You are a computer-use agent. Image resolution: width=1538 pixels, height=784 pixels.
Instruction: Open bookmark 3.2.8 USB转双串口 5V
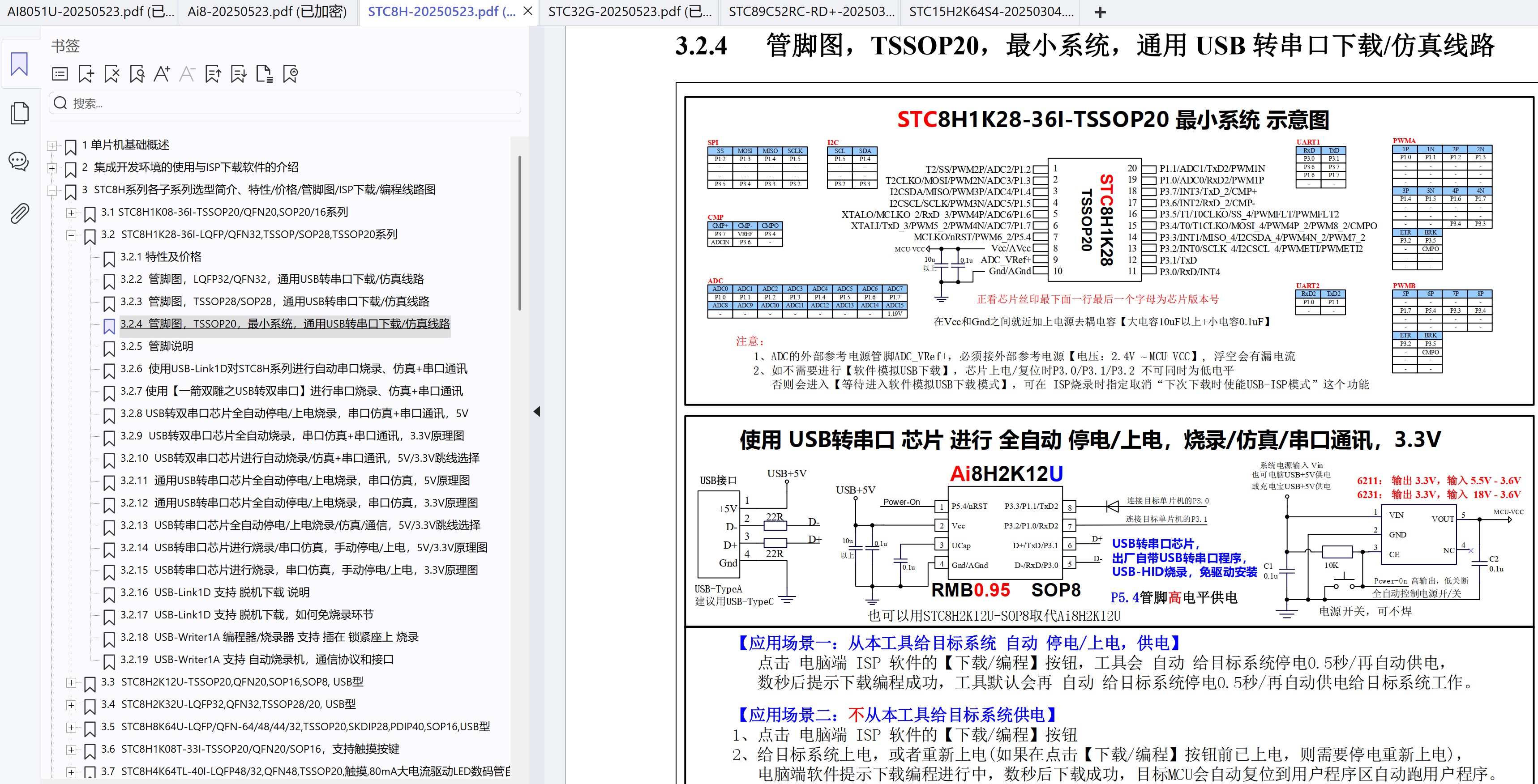coord(294,413)
